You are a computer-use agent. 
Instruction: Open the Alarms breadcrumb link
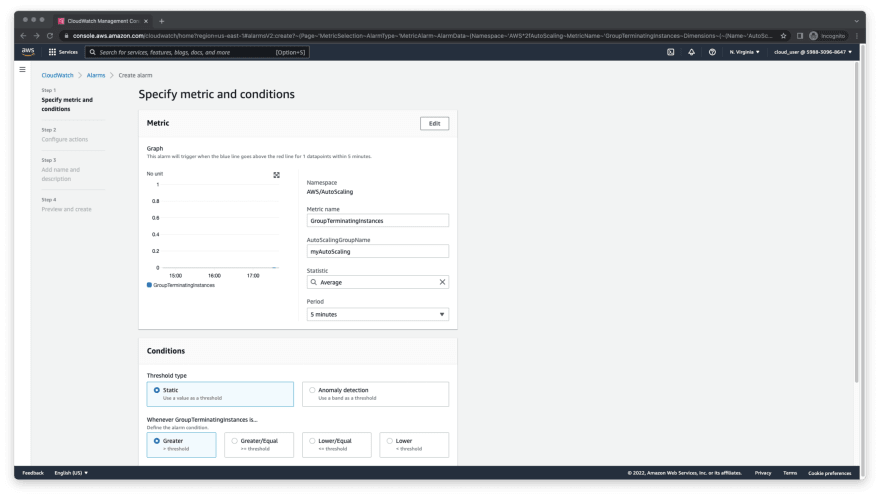(x=96, y=75)
